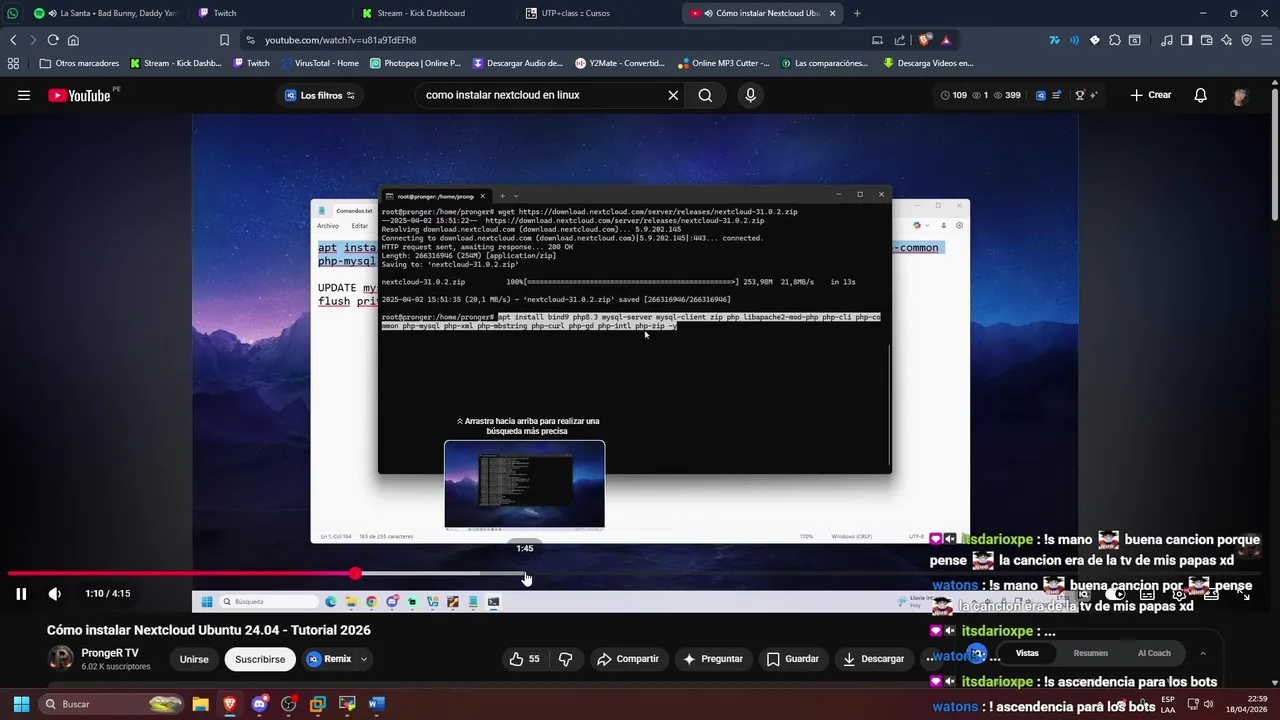Screen dimensions: 1280x720
Task: Clear the YouTube search text
Action: pyautogui.click(x=673, y=95)
